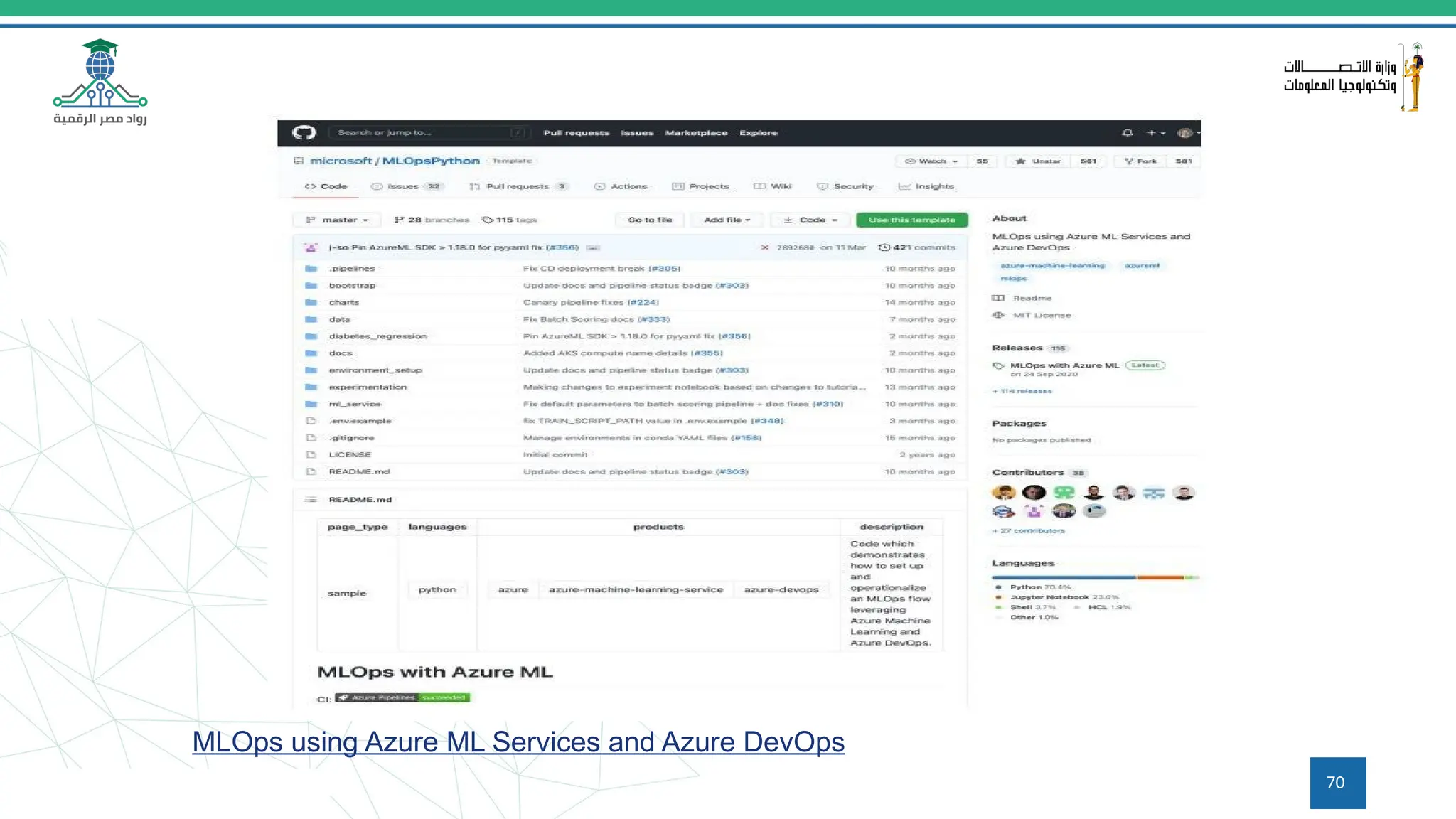This screenshot has width=1456, height=819.
Task: Click the Unstar button
Action: click(x=1039, y=161)
